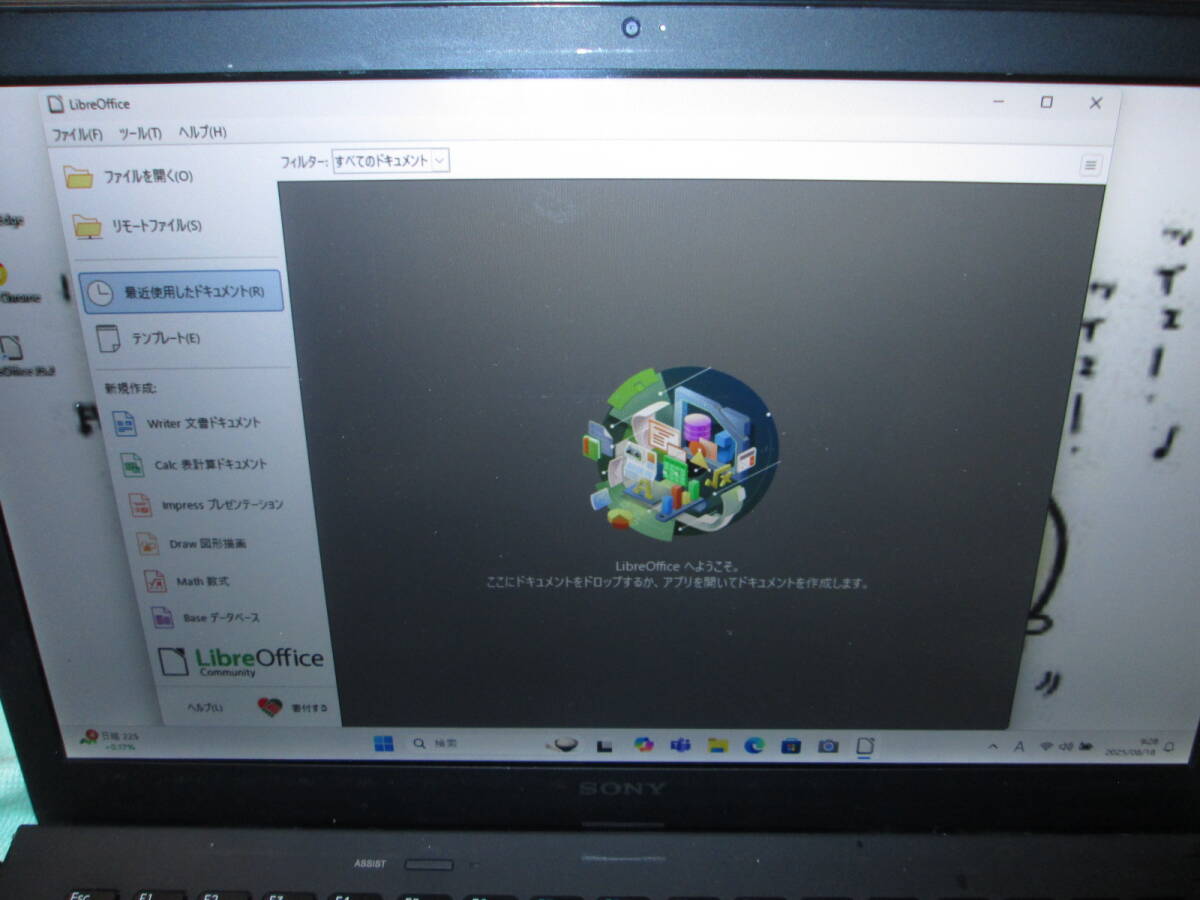Click the Draw drawing icon
The image size is (1200, 900).
click(x=148, y=544)
